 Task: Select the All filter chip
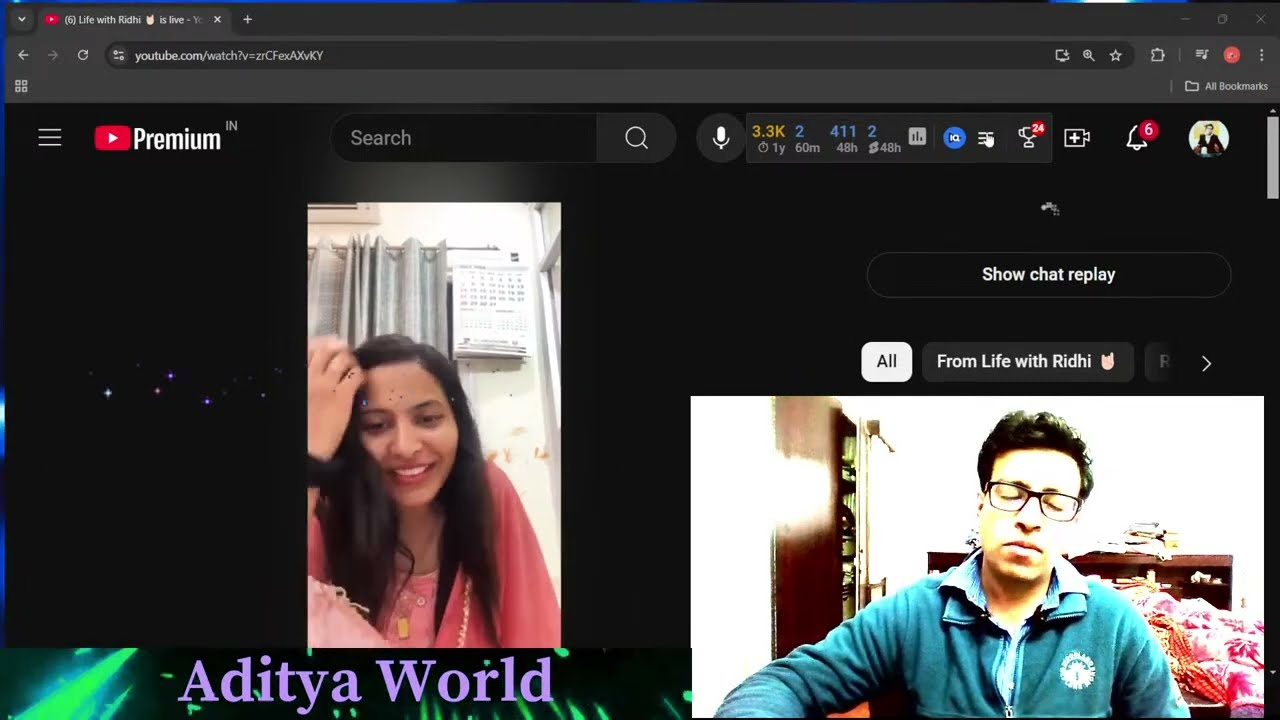(886, 362)
